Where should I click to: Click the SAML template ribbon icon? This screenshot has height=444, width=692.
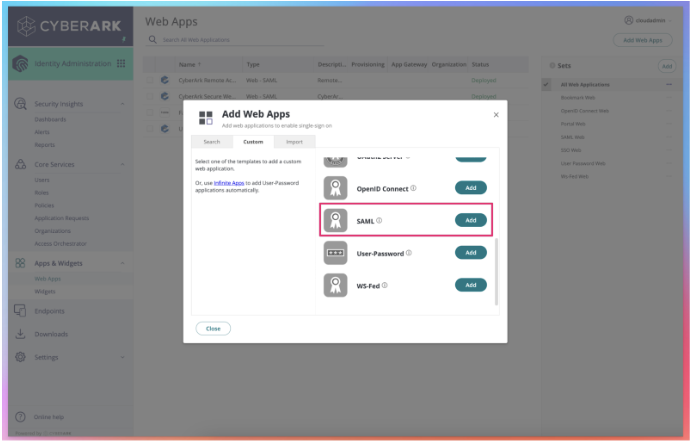pos(335,220)
